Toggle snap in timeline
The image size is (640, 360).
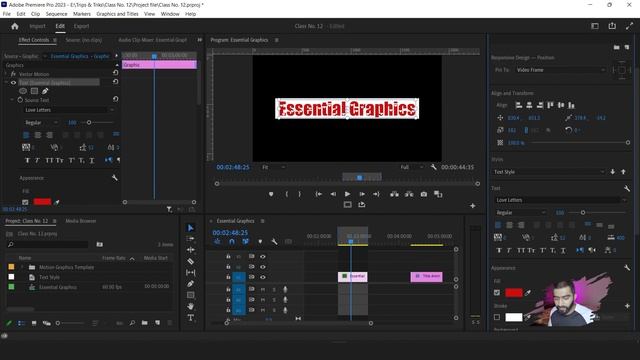(232, 242)
